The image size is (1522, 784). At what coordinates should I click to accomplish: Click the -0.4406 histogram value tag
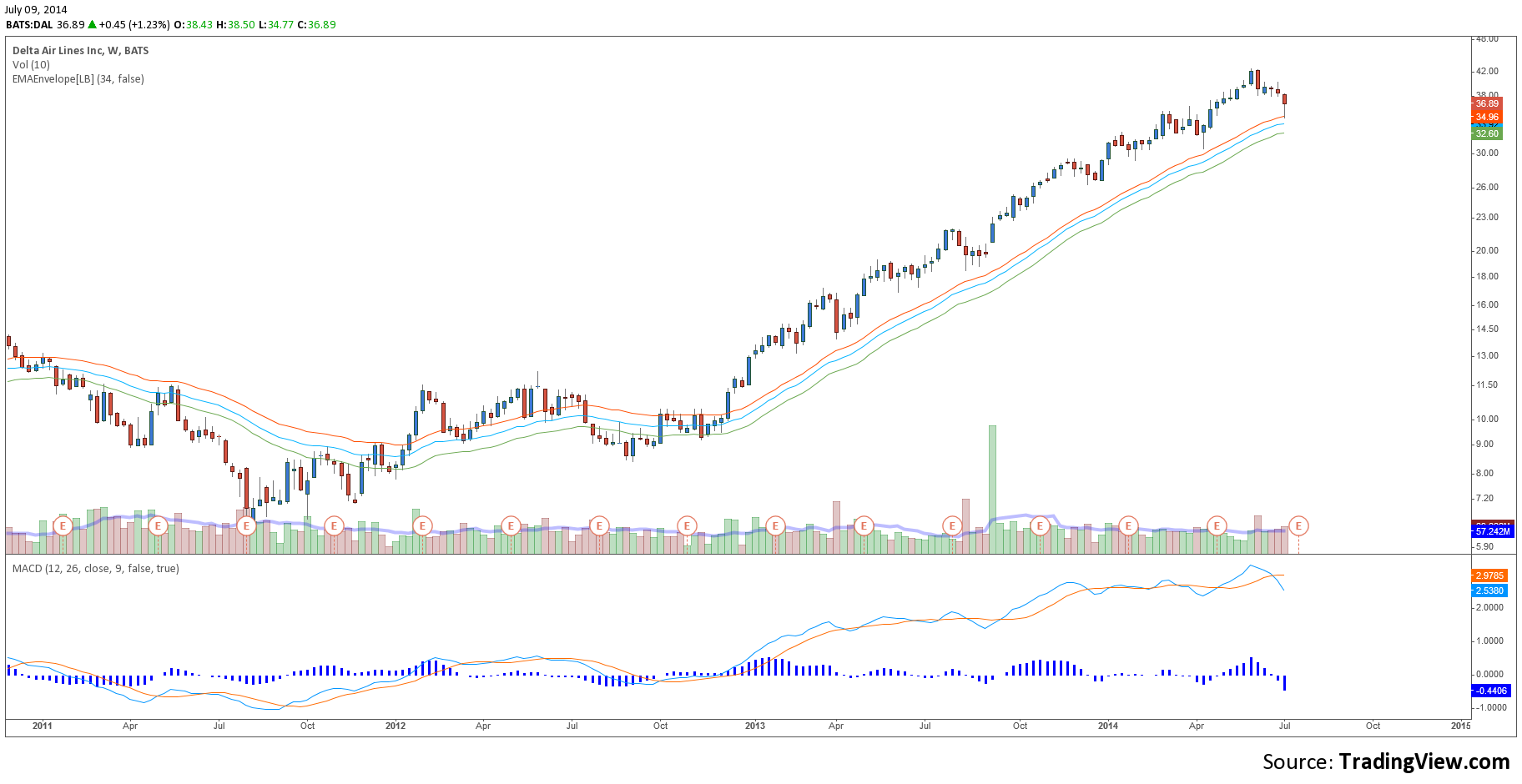(1491, 691)
